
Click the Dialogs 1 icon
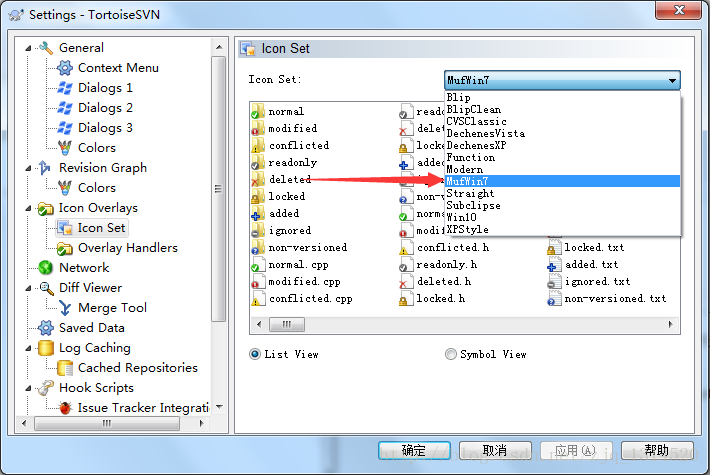coord(65,88)
